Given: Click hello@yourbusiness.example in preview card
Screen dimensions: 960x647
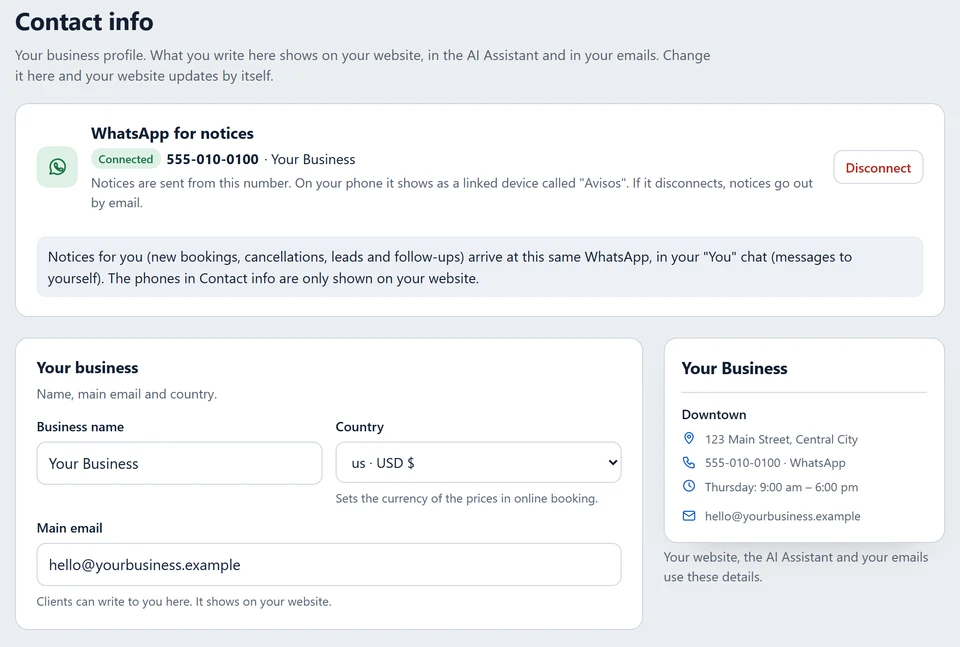Looking at the screenshot, I should pos(782,516).
